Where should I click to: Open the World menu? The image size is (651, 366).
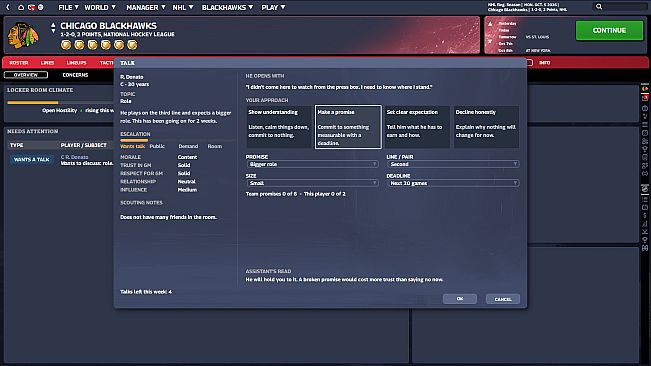tap(100, 7)
